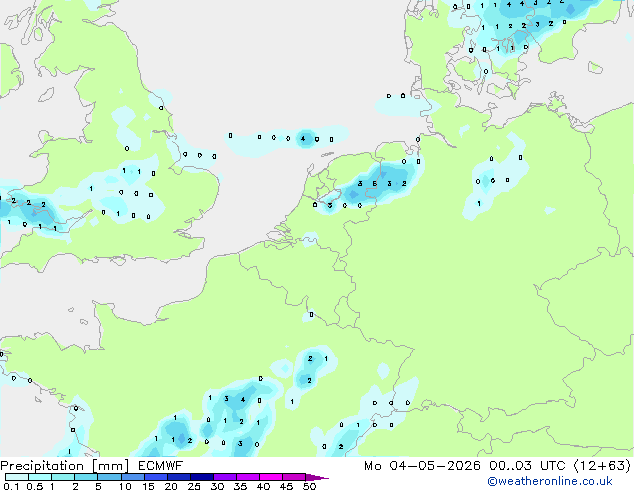Click the '10' legend scale label
The width and height of the screenshot is (634, 490).
pyautogui.click(x=125, y=486)
